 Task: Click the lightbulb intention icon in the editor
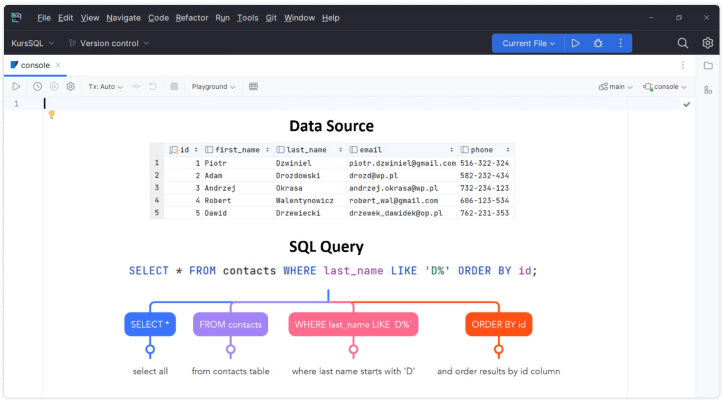click(x=51, y=114)
